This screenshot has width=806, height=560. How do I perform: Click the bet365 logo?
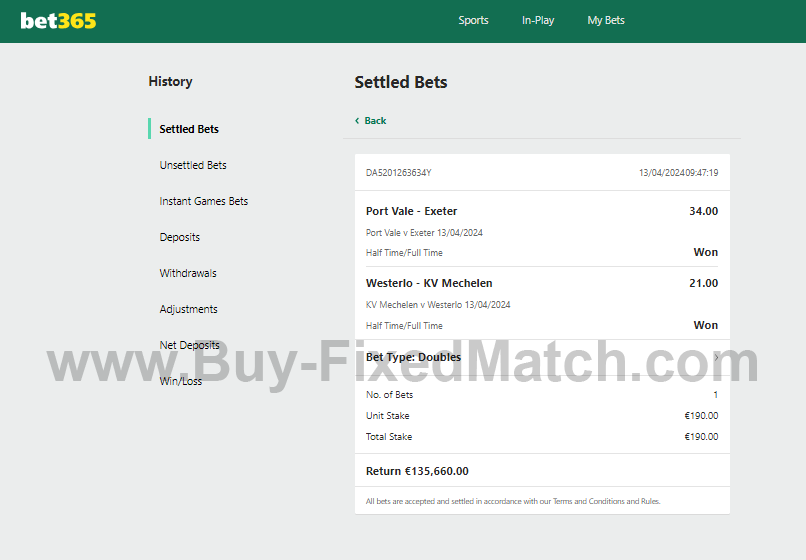pos(58,21)
